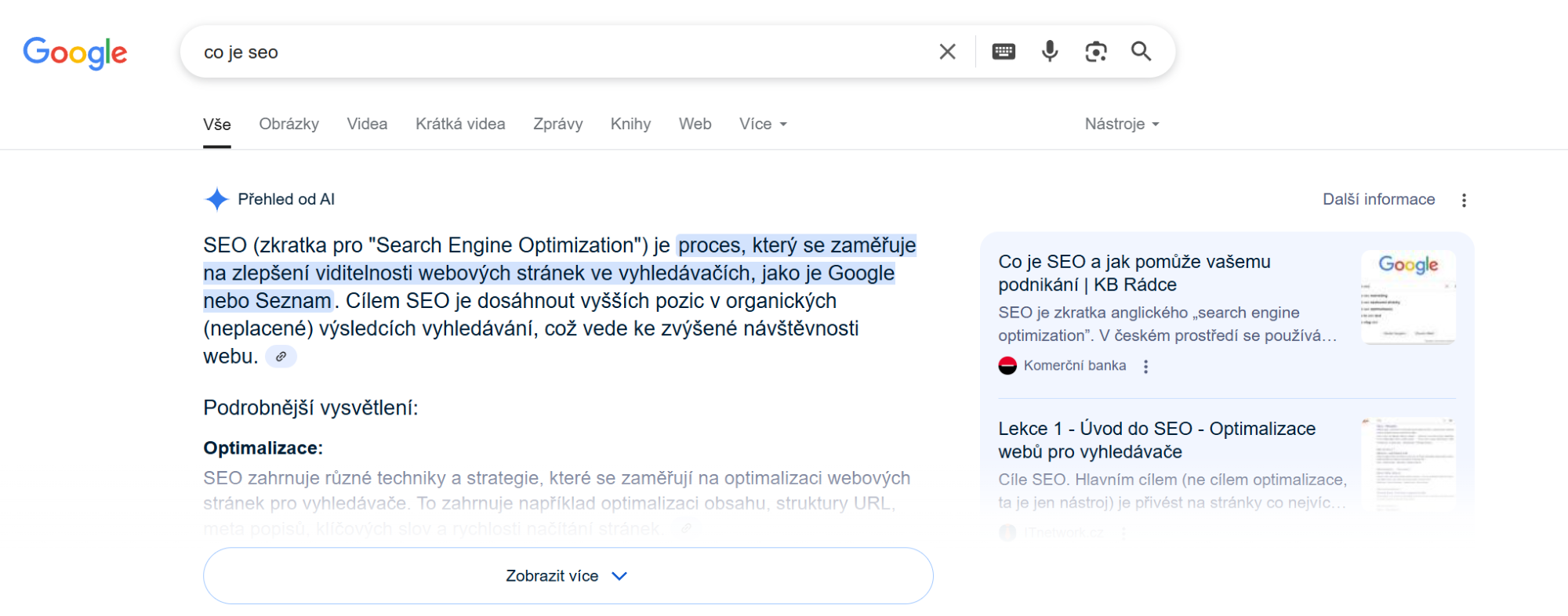This screenshot has height=616, width=1568.
Task: Click the thumbnail of the Lekce 1 result
Action: tap(1408, 464)
